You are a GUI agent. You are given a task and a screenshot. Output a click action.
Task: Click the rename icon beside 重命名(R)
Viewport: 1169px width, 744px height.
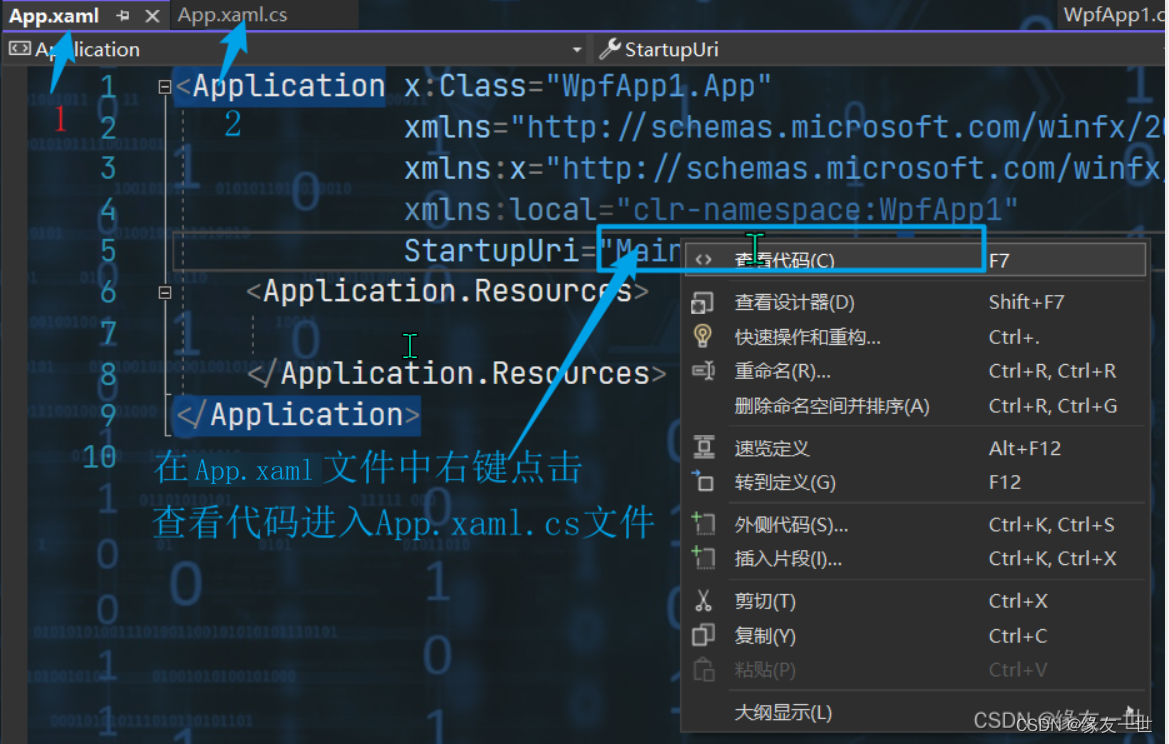click(x=703, y=371)
